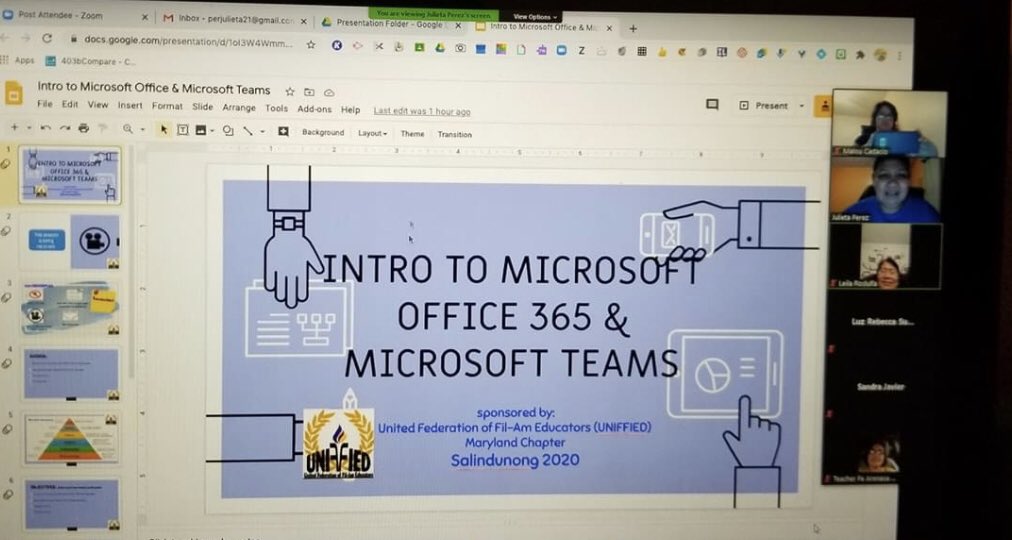
Task: Insert an image from the toolbar
Action: pyautogui.click(x=201, y=130)
